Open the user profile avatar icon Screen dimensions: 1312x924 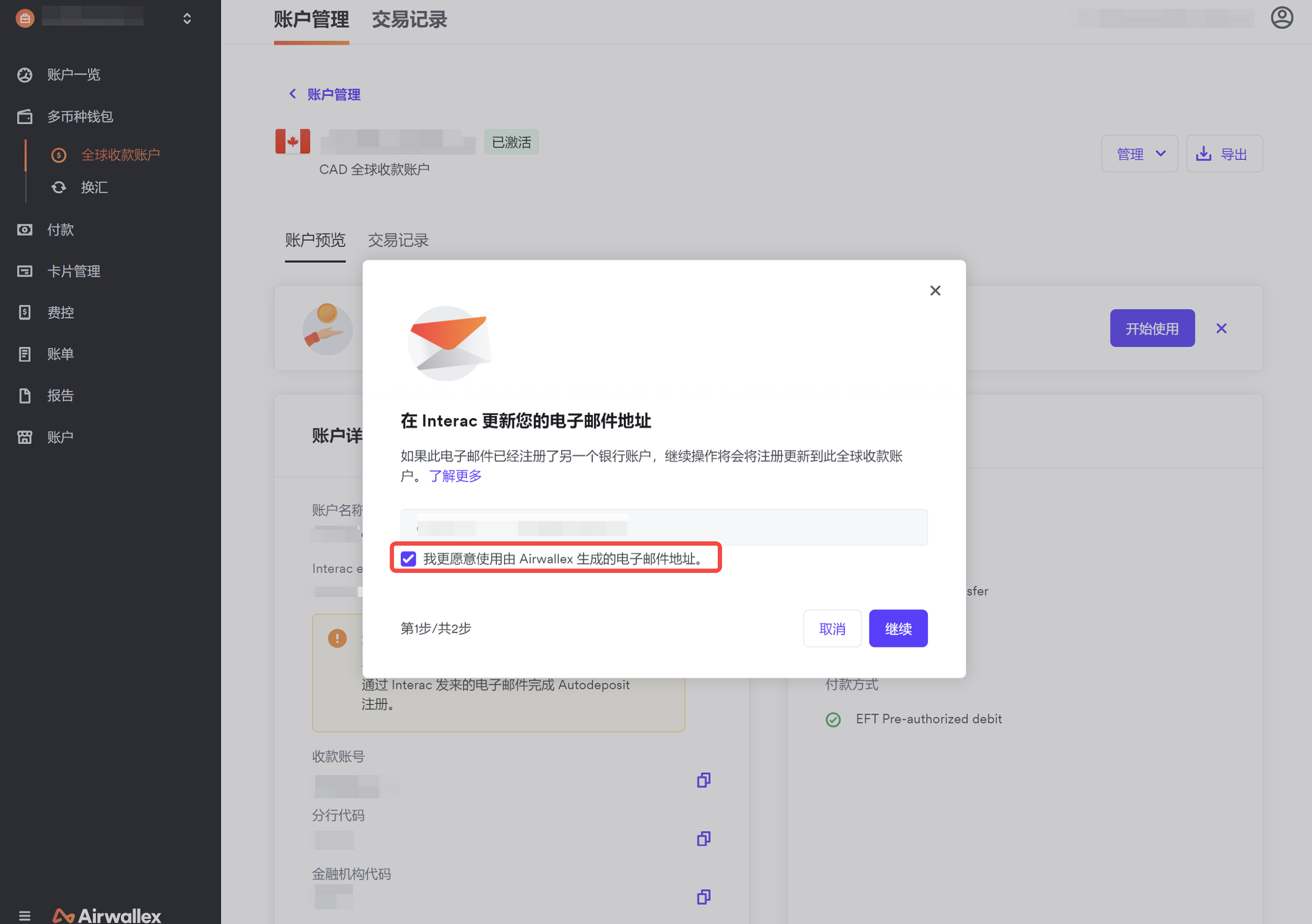[x=1282, y=18]
